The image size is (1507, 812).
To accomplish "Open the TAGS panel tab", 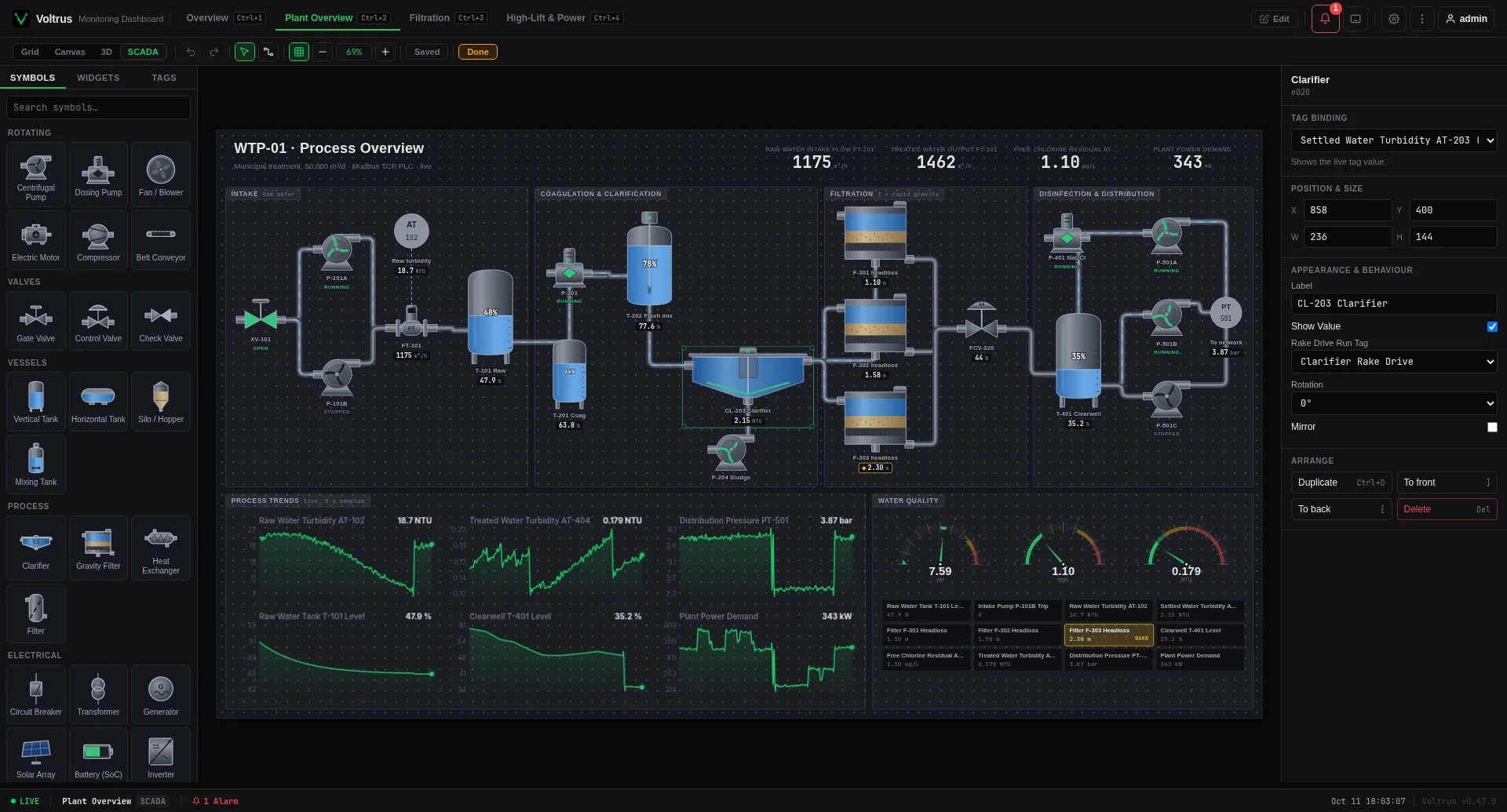I will (x=164, y=78).
